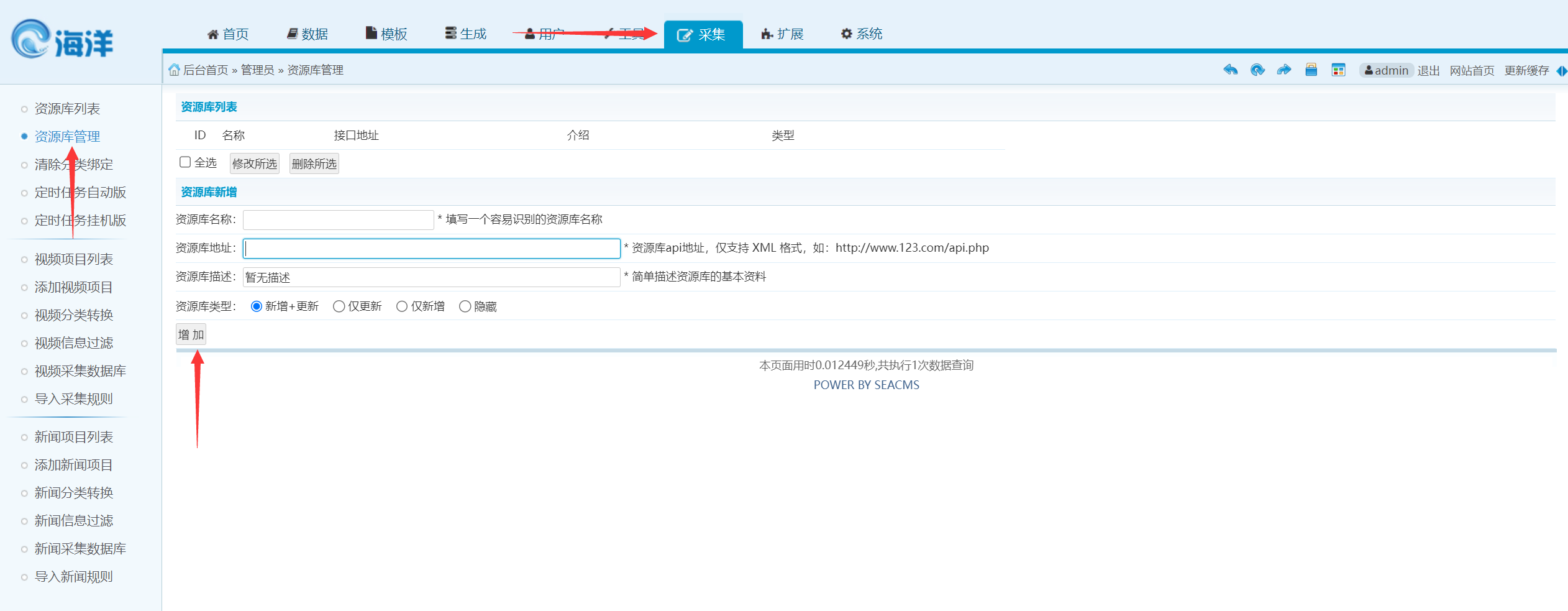Image resolution: width=1568 pixels, height=611 pixels.
Task: Click the 更新缓存 link
Action: [1526, 71]
